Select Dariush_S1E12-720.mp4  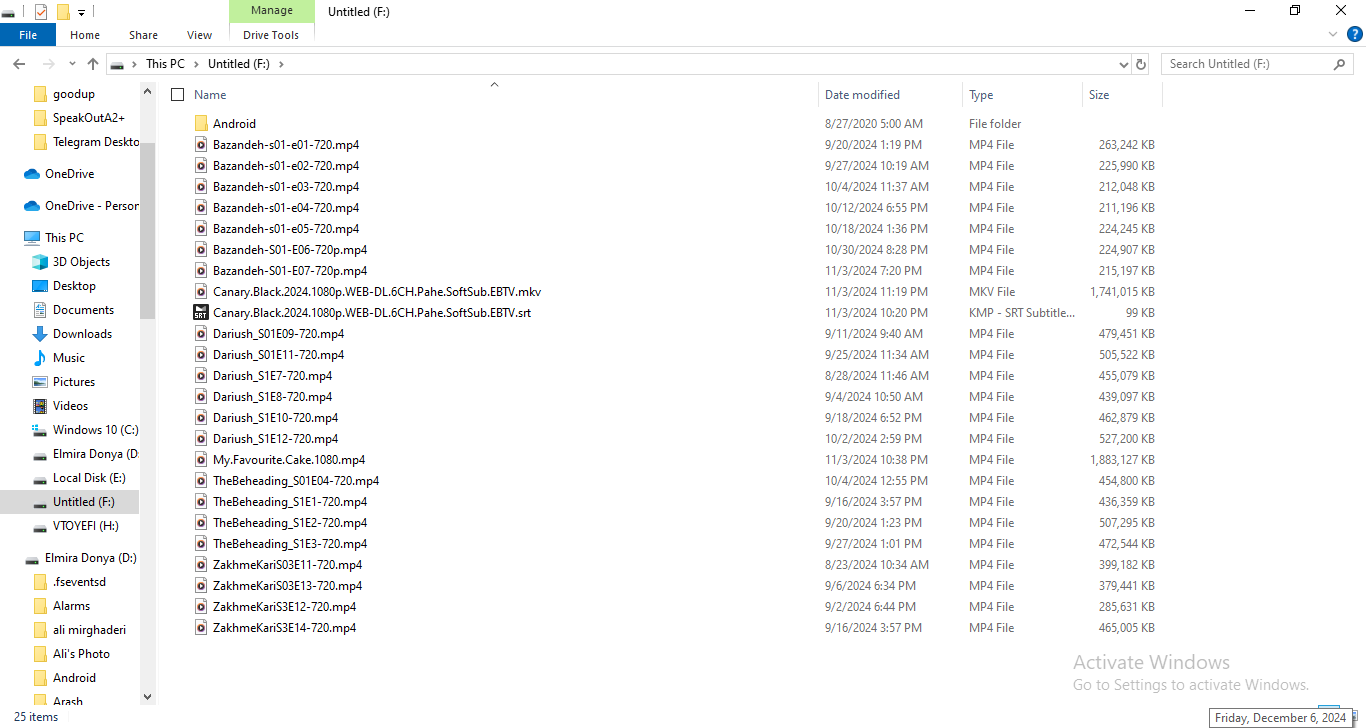pos(275,439)
